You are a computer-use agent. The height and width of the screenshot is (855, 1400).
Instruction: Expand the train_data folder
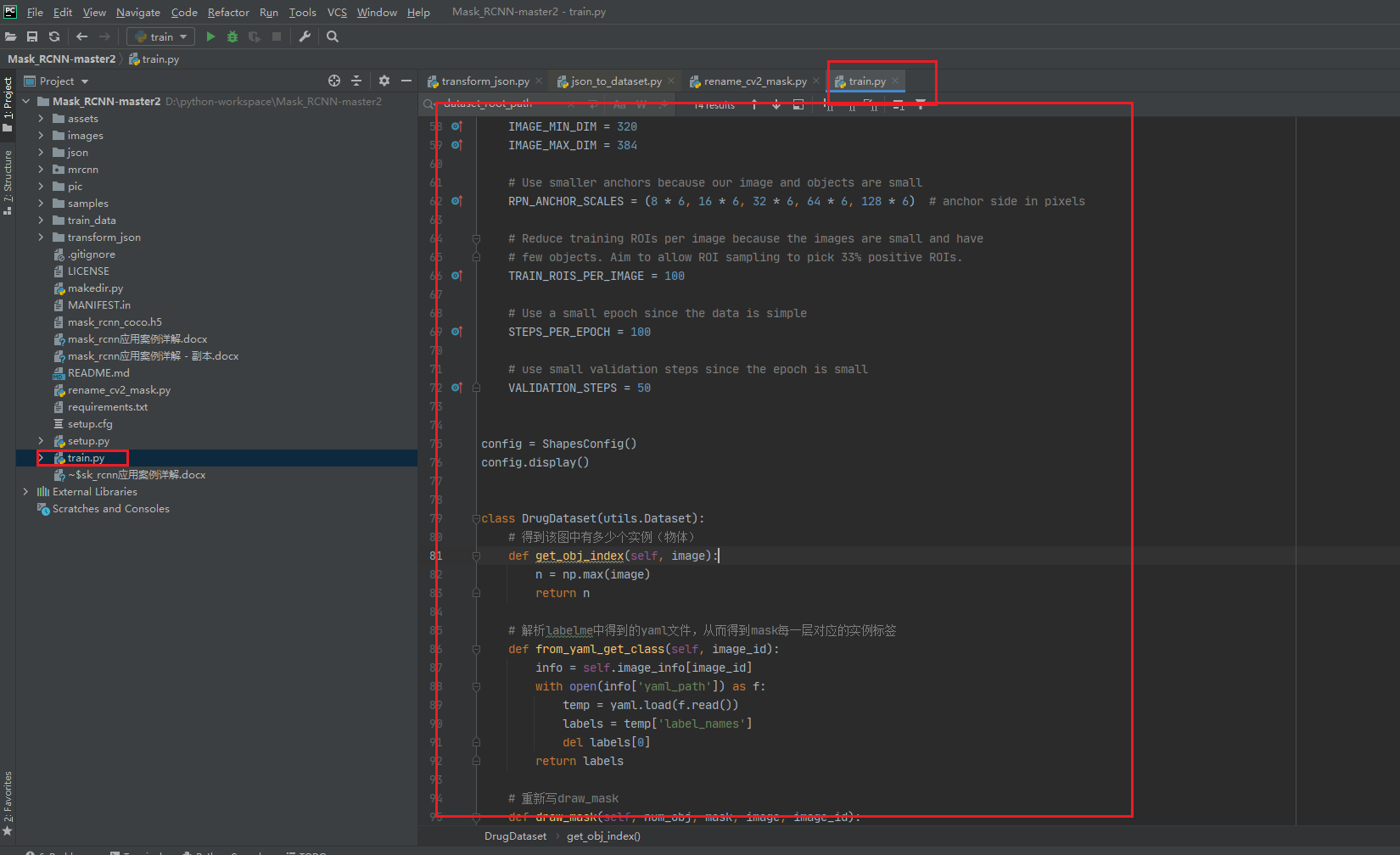tap(41, 221)
